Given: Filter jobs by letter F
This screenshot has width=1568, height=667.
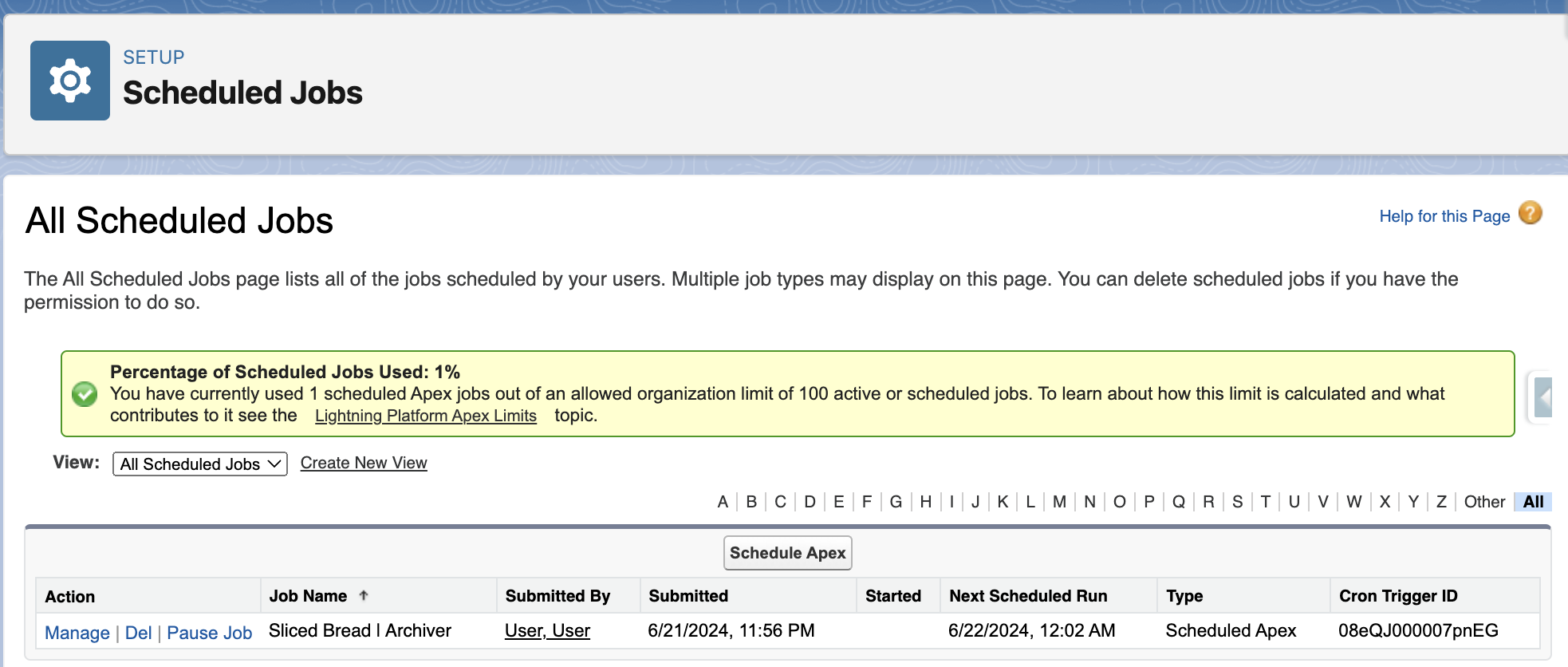Looking at the screenshot, I should coord(867,502).
